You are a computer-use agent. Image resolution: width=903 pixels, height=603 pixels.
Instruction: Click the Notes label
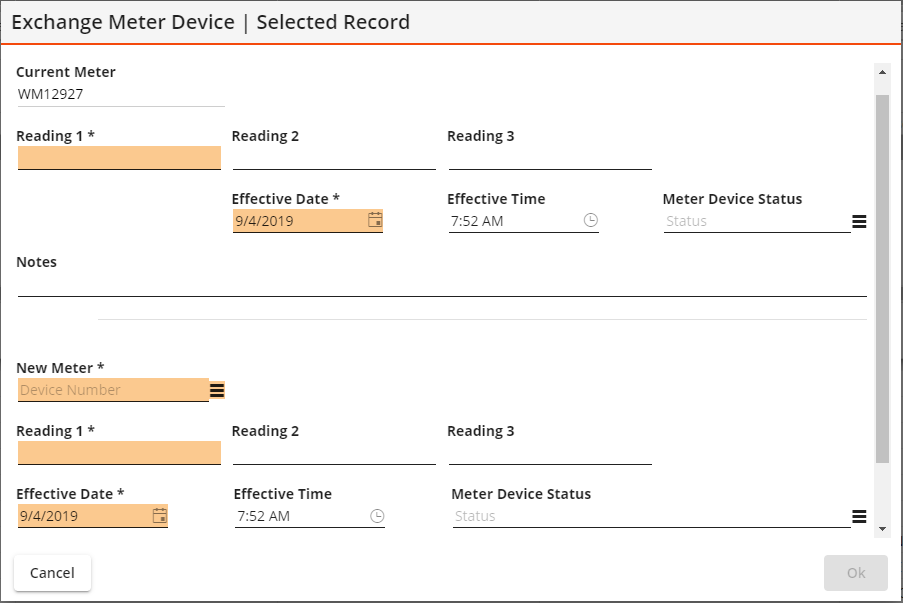[x=36, y=262]
